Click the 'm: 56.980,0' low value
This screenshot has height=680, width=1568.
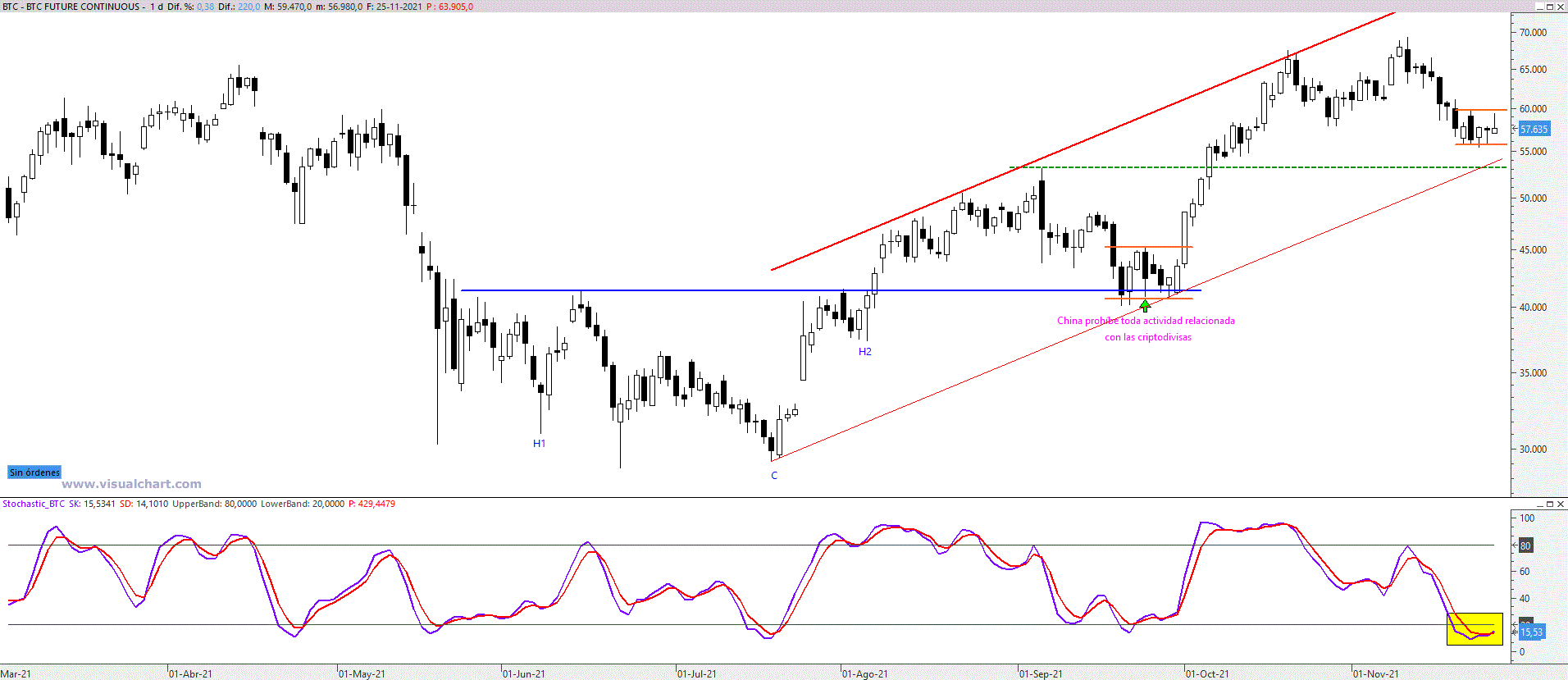[x=340, y=7]
